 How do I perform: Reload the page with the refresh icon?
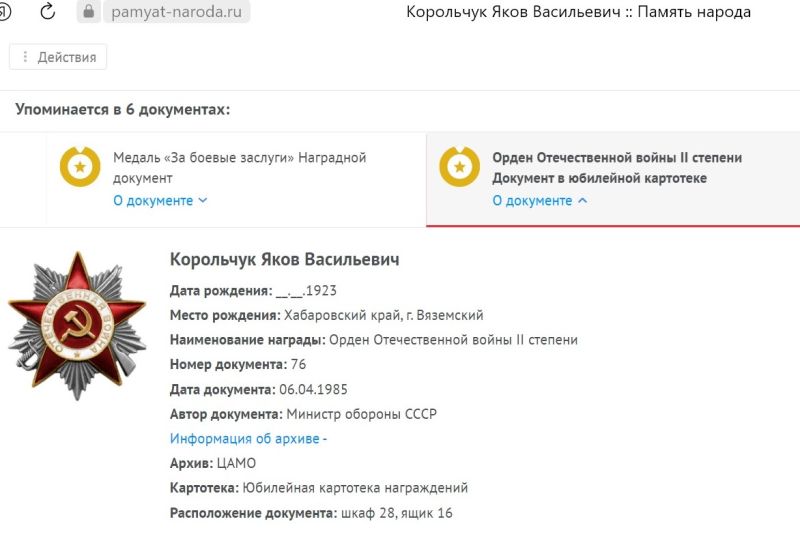tap(47, 11)
